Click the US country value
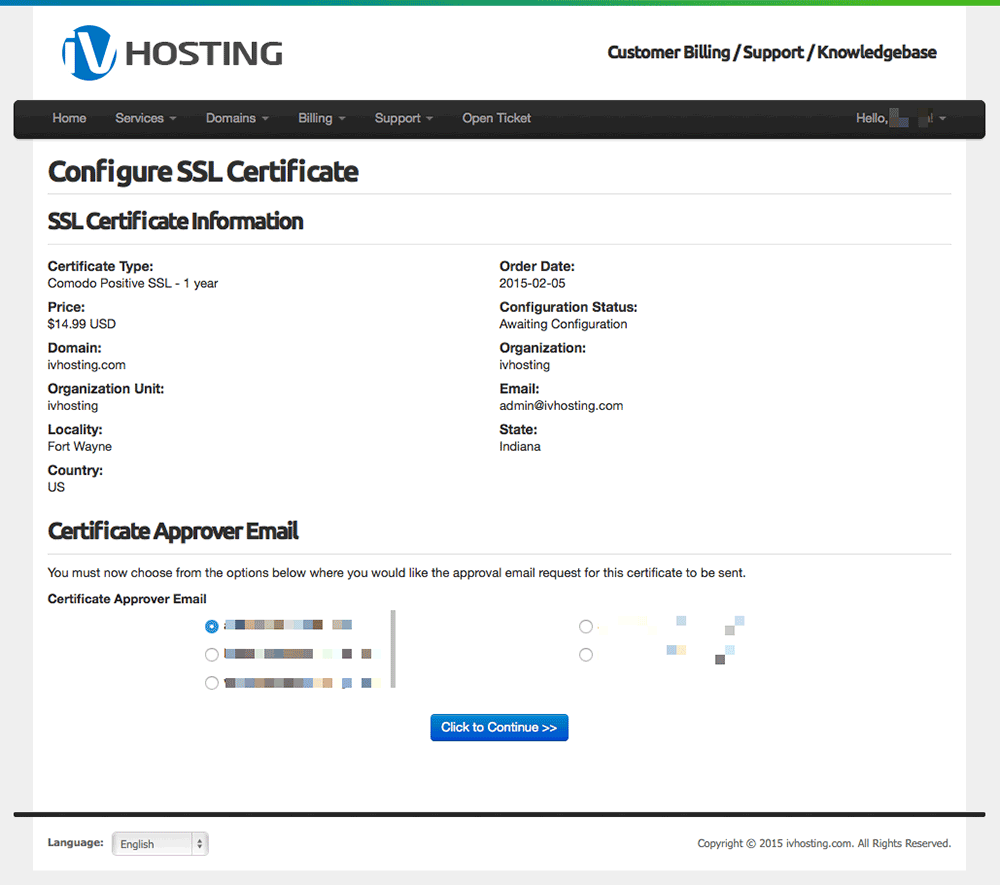 [x=56, y=487]
